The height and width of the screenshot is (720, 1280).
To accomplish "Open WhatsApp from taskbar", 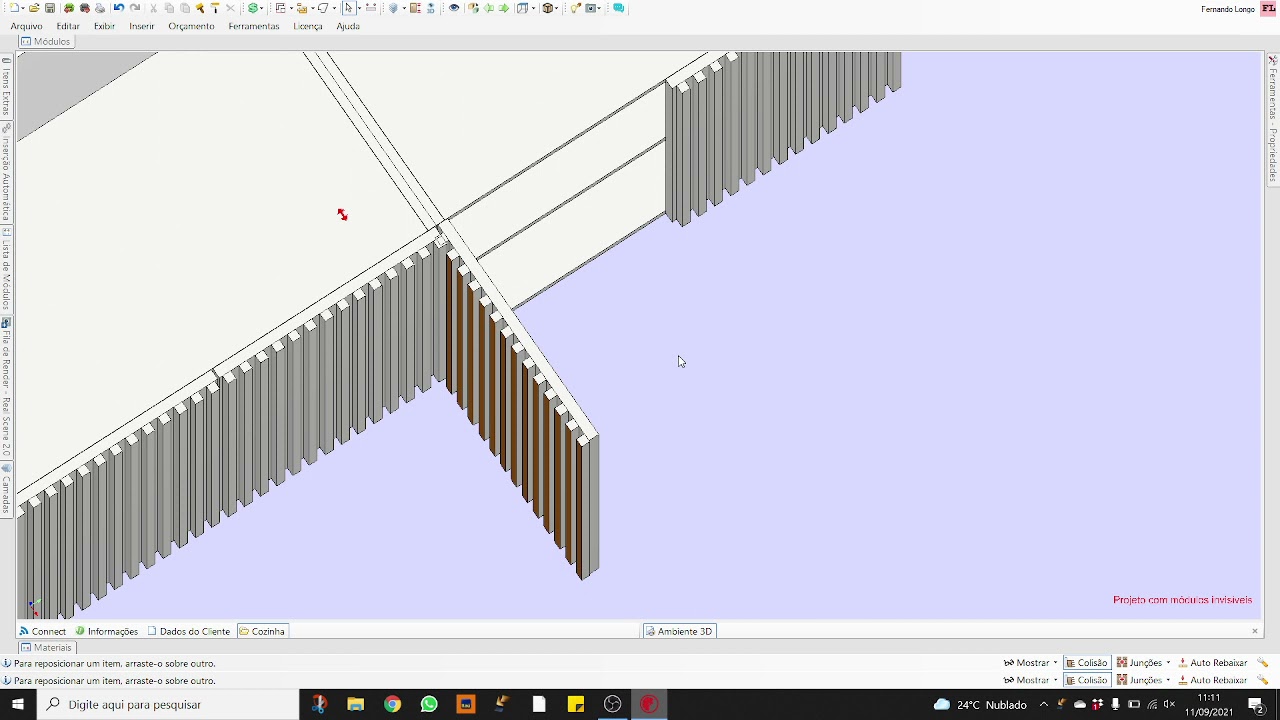I will click(429, 704).
